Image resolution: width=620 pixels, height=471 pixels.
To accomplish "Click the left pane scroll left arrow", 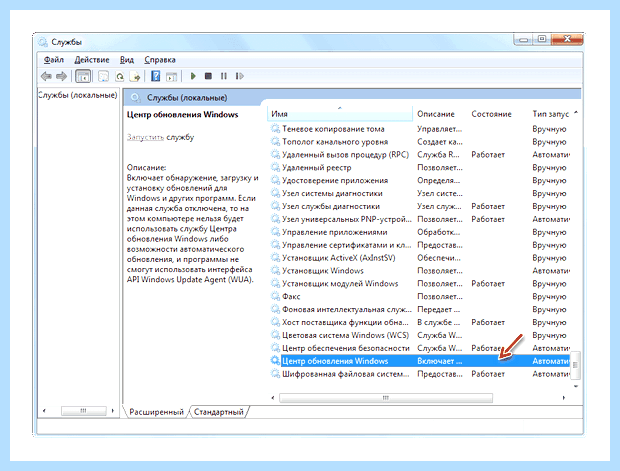I will point(44,410).
